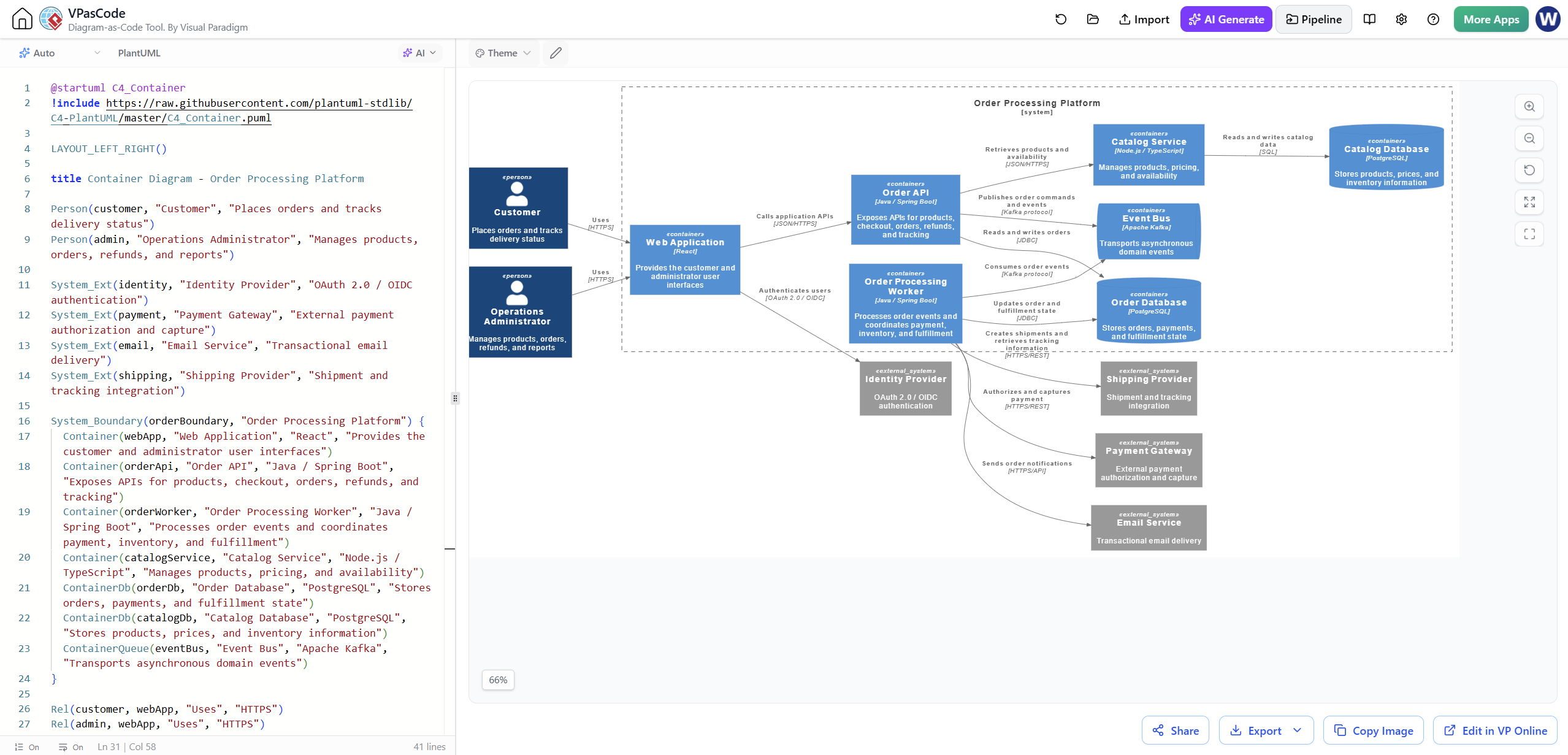Open the folder icon in top bar
Image resolution: width=1568 pixels, height=755 pixels.
click(1093, 20)
